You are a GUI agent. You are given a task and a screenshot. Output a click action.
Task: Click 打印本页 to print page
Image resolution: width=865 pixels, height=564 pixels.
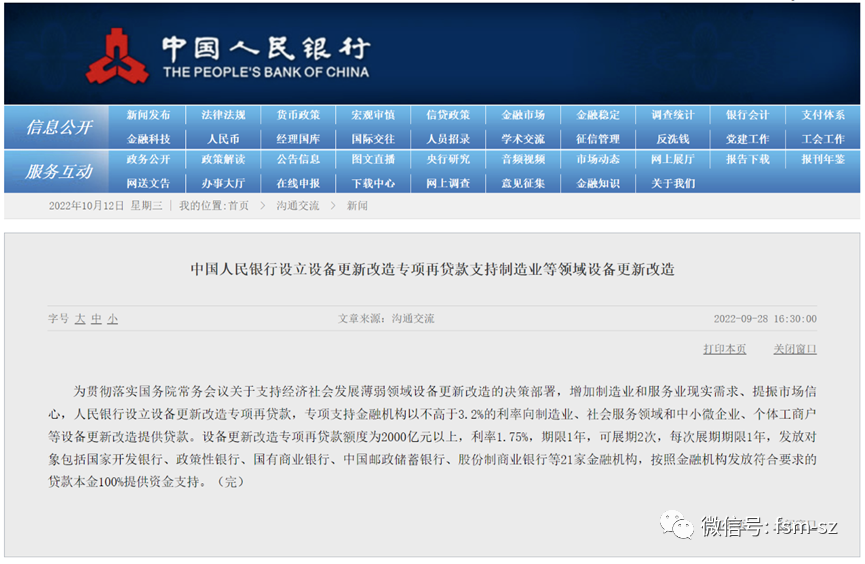[x=724, y=349]
